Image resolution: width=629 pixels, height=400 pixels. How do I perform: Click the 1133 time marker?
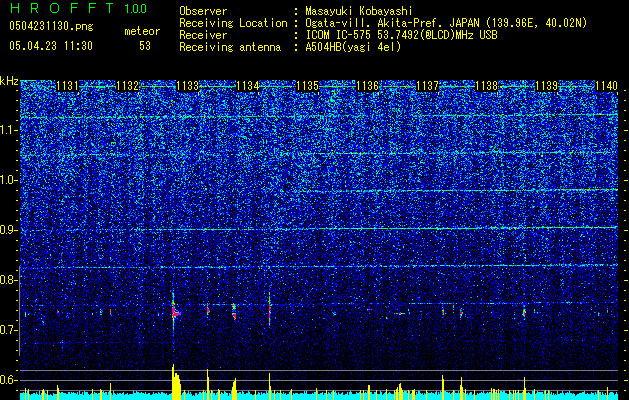[x=188, y=86]
